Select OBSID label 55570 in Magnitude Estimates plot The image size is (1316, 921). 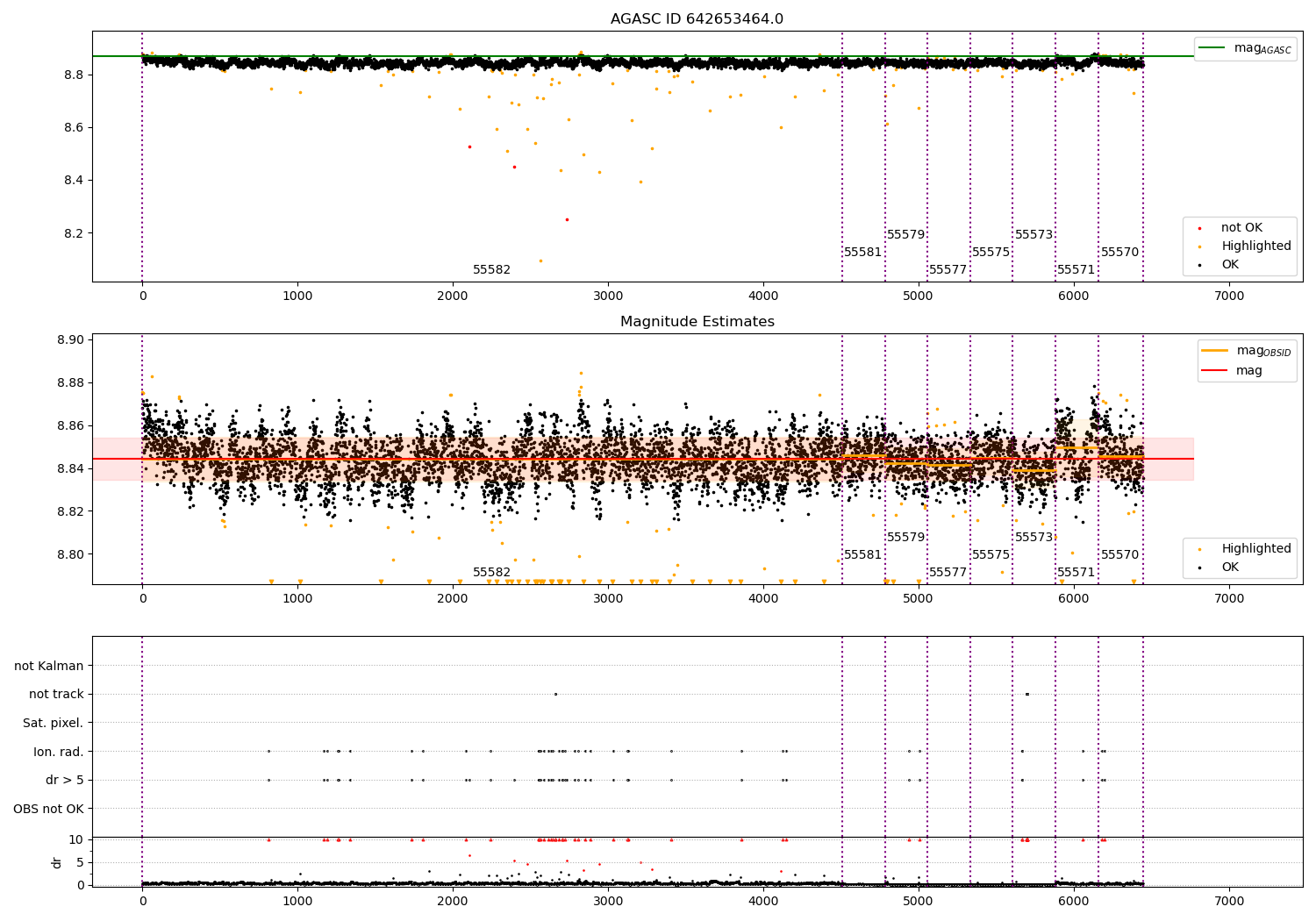click(x=1120, y=555)
